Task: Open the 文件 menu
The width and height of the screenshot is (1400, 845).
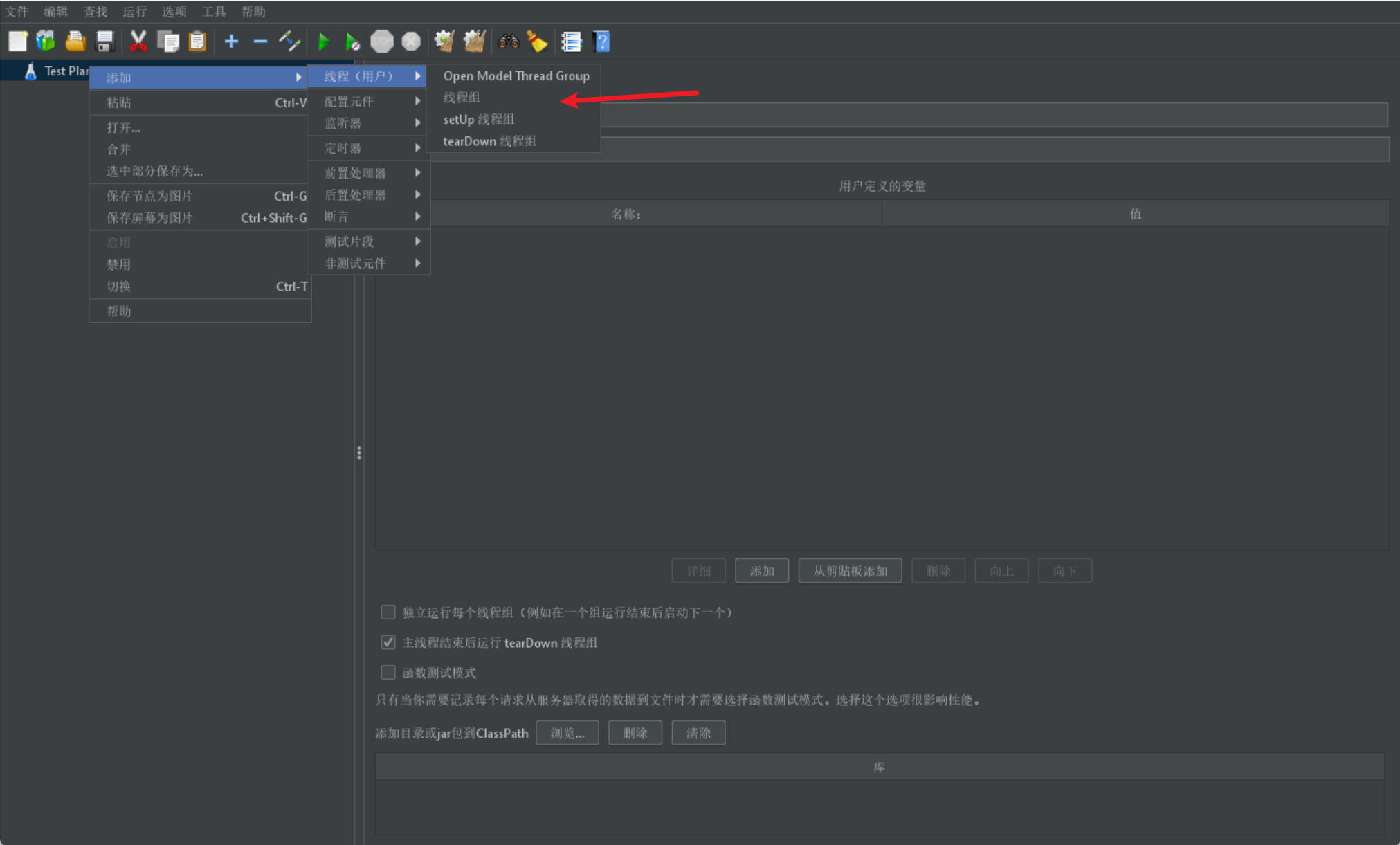Action: (x=17, y=11)
